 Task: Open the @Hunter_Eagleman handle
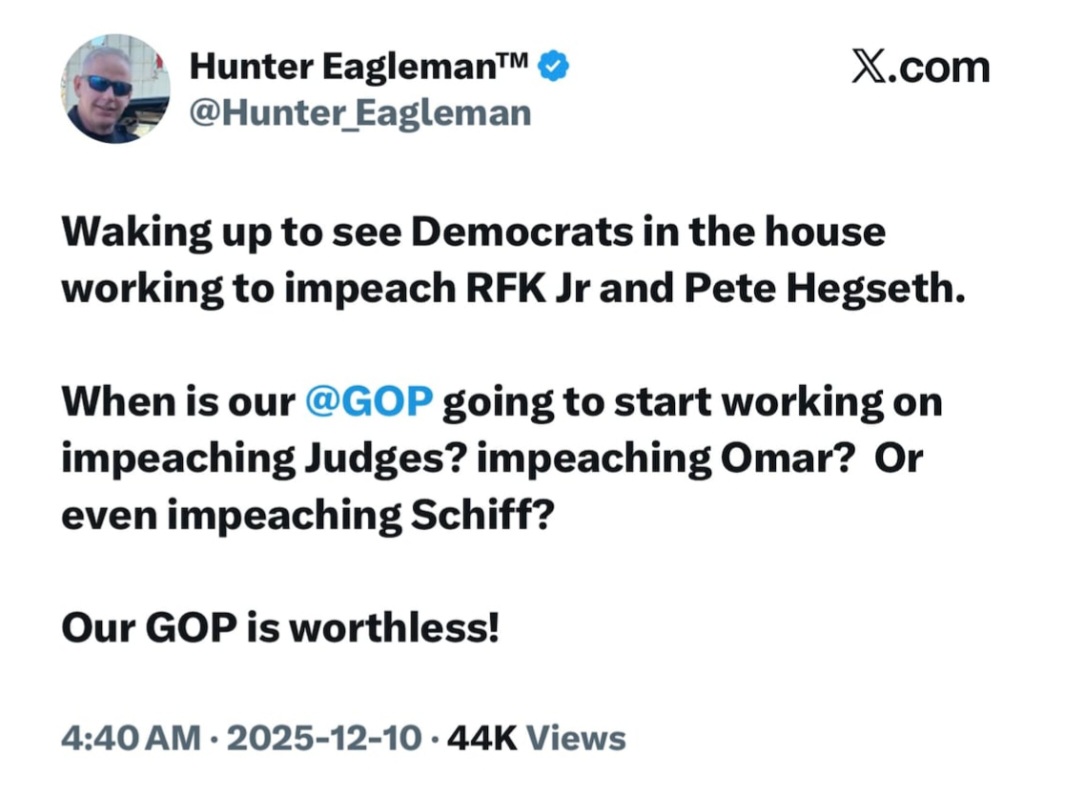click(360, 114)
